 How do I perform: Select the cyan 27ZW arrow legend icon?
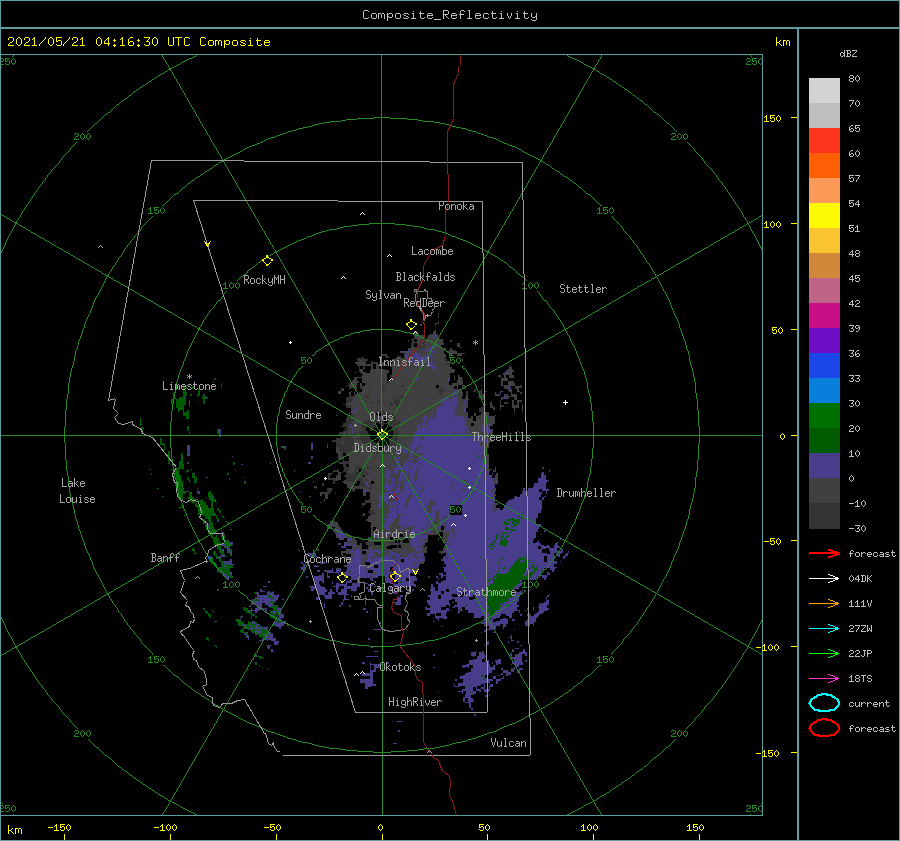coord(824,629)
